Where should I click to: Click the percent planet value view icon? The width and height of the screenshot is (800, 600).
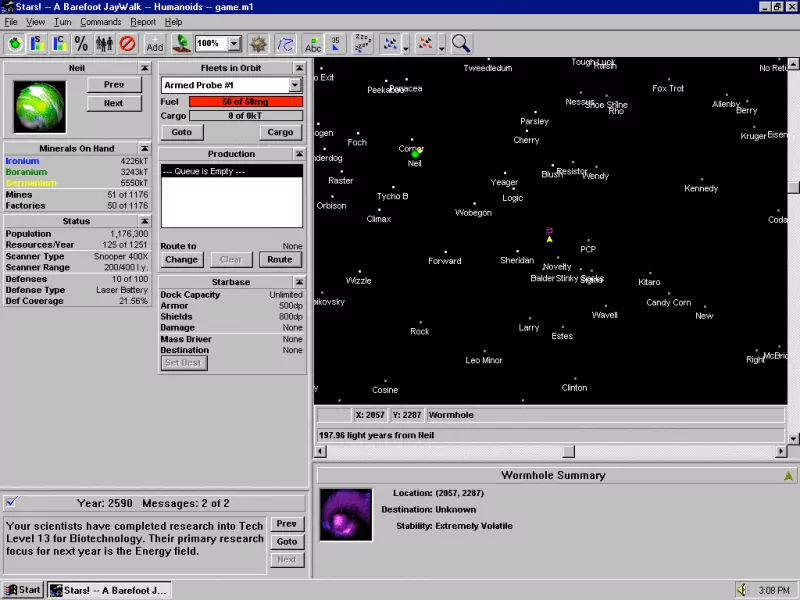[x=82, y=44]
